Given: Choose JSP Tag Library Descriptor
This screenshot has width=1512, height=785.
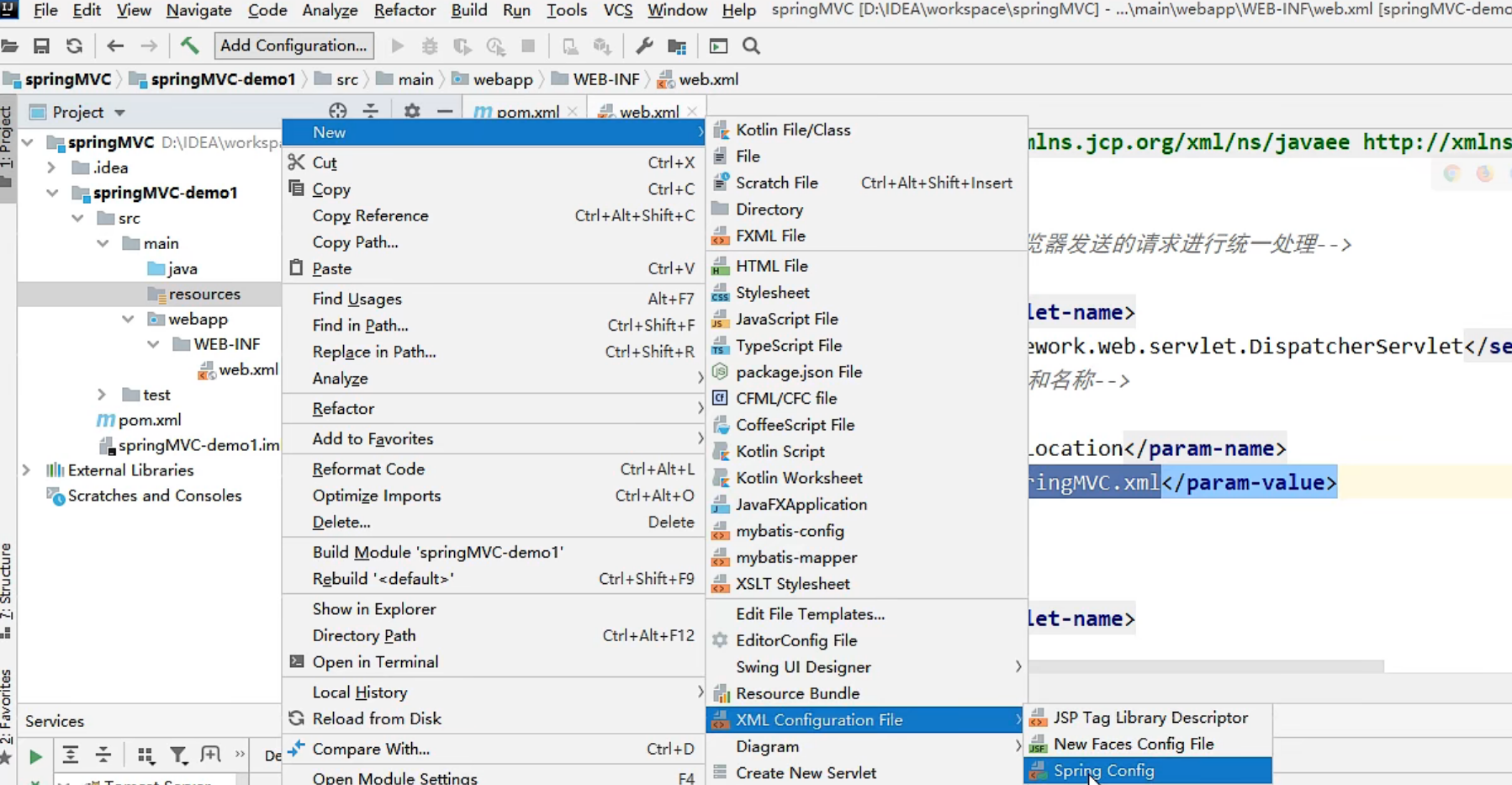Looking at the screenshot, I should pyautogui.click(x=1147, y=718).
